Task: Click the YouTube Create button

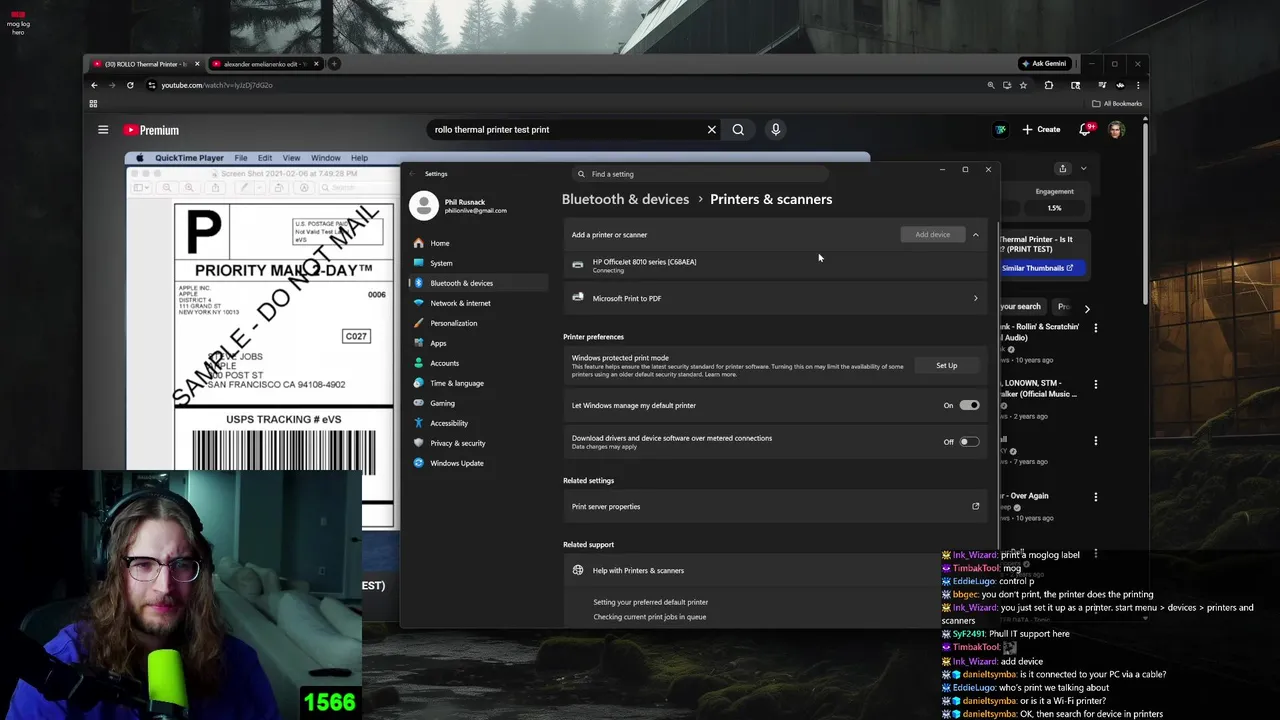Action: [1041, 129]
